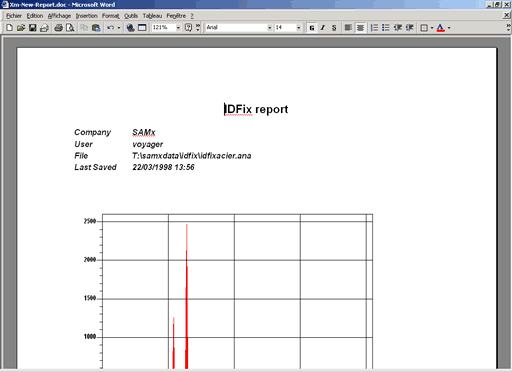Click the 'Company' label
Screen dimensions: 512x372
92,132
